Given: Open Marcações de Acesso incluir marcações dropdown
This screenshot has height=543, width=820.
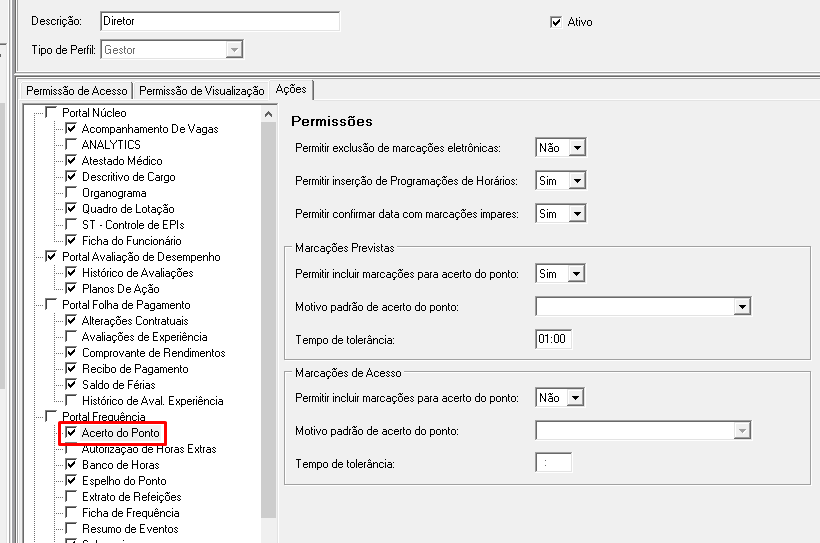Looking at the screenshot, I should tap(577, 398).
